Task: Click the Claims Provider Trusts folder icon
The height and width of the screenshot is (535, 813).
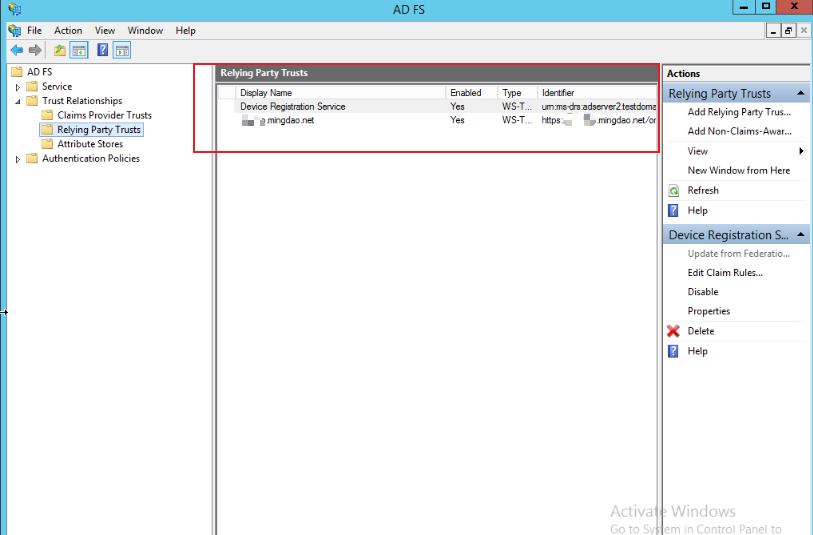Action: [x=47, y=115]
